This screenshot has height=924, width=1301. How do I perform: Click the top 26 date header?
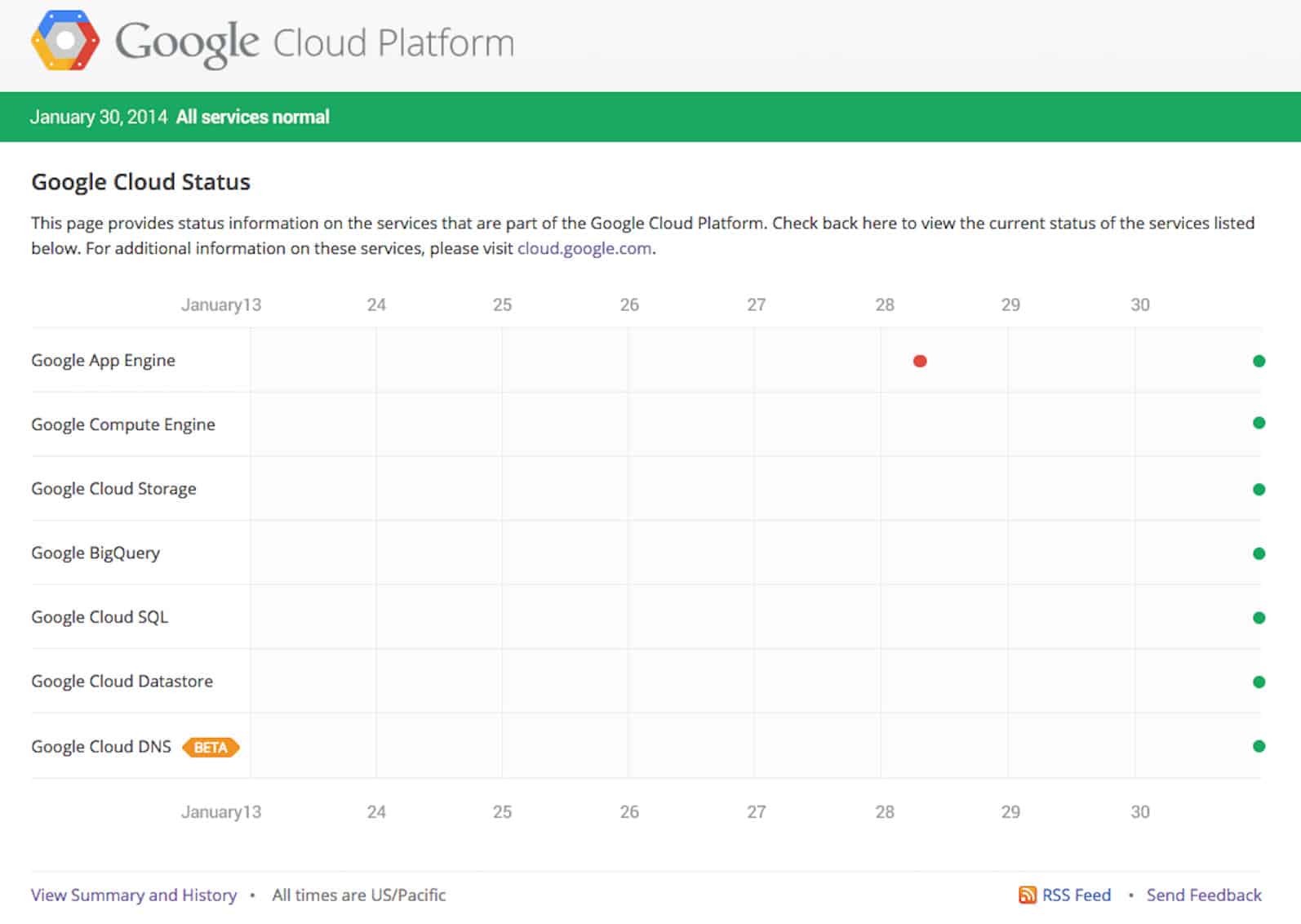(x=629, y=304)
